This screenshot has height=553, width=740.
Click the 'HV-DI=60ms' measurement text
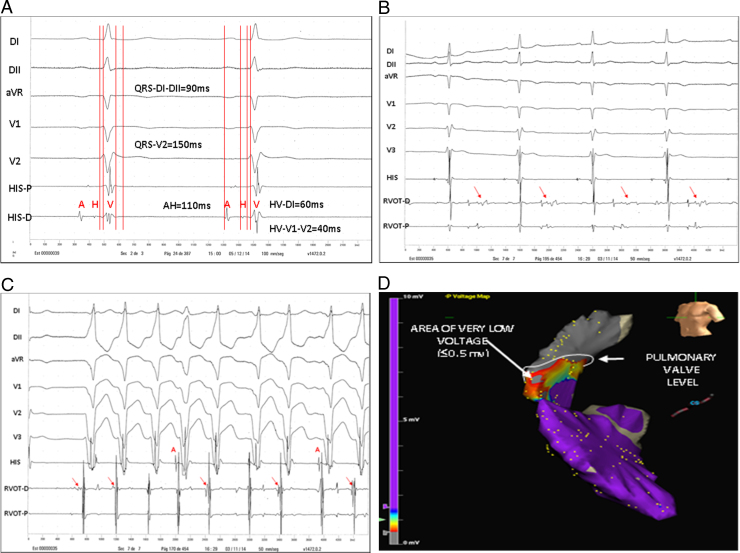296,204
